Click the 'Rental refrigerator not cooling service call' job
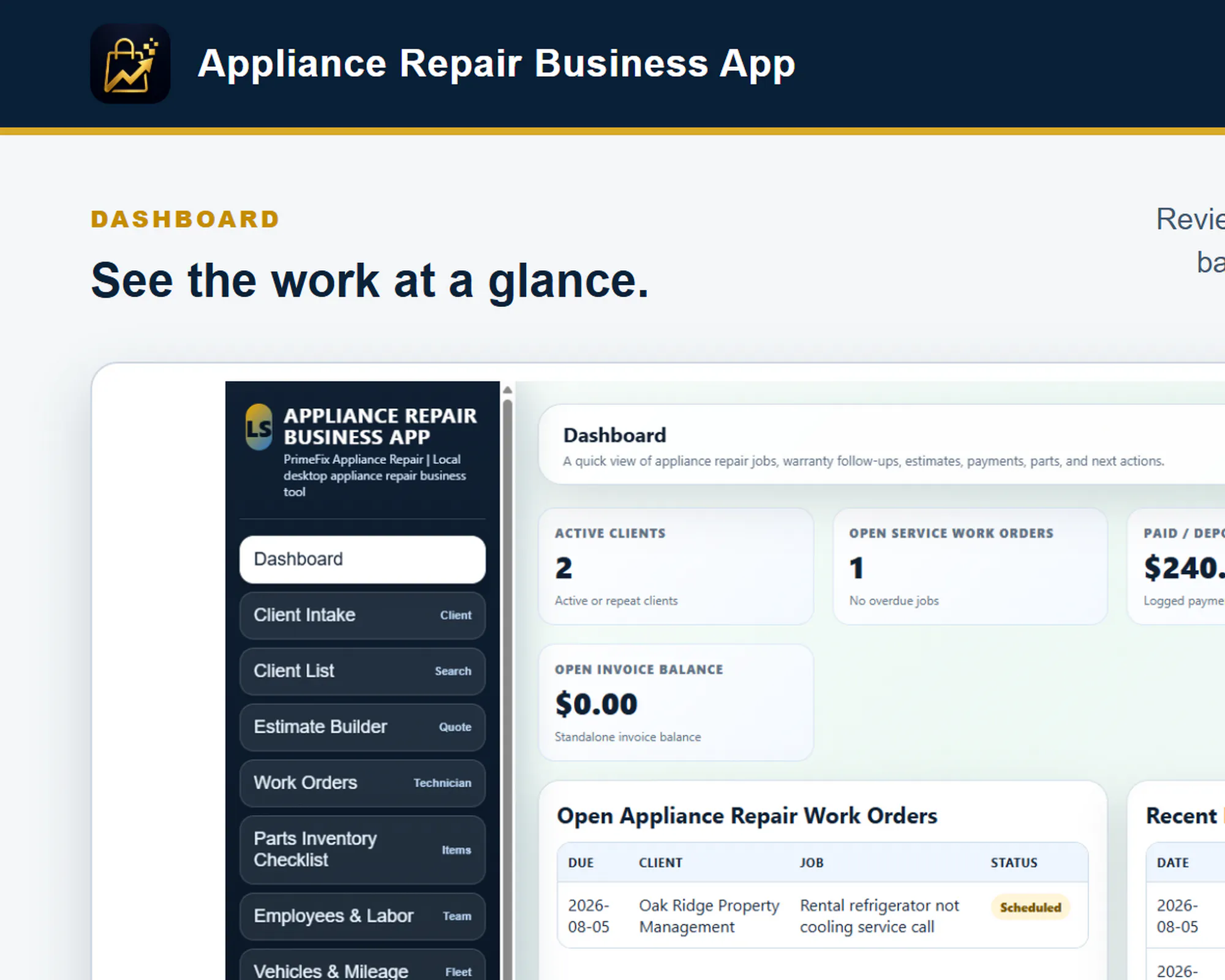Image resolution: width=1225 pixels, height=980 pixels. click(879, 916)
